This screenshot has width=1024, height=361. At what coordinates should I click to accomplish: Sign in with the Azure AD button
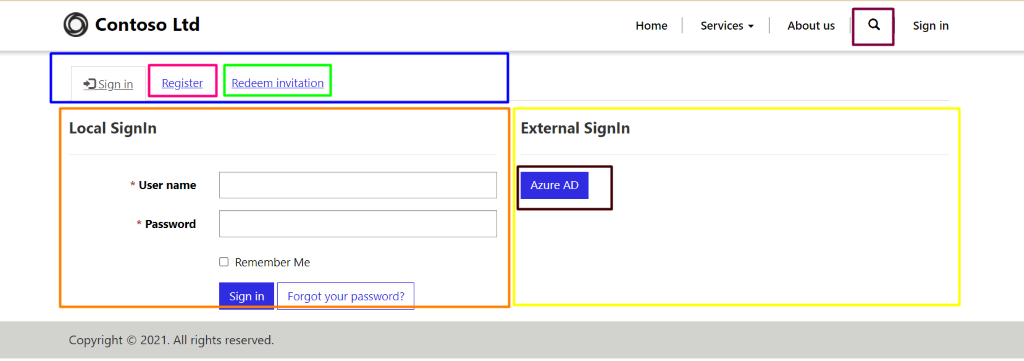tap(554, 185)
